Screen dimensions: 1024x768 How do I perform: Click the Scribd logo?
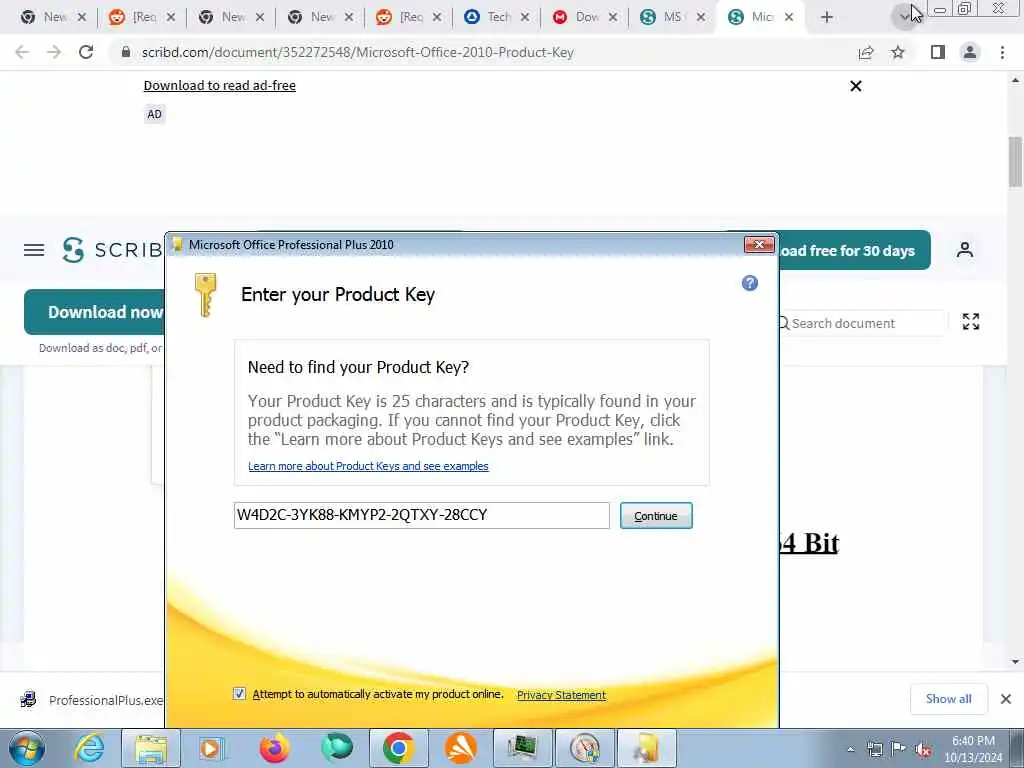coord(112,249)
